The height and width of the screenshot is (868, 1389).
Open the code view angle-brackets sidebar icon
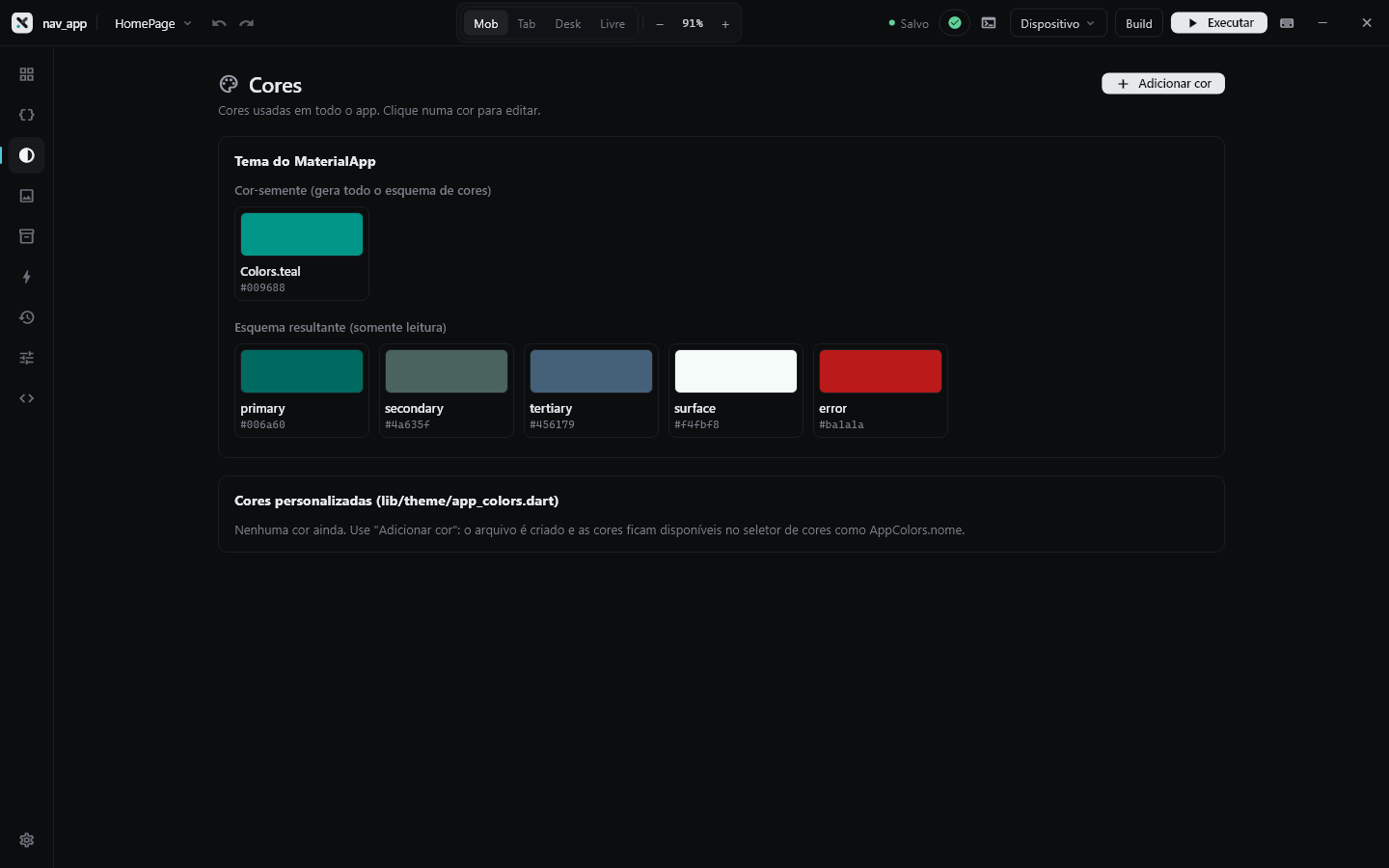click(x=27, y=398)
